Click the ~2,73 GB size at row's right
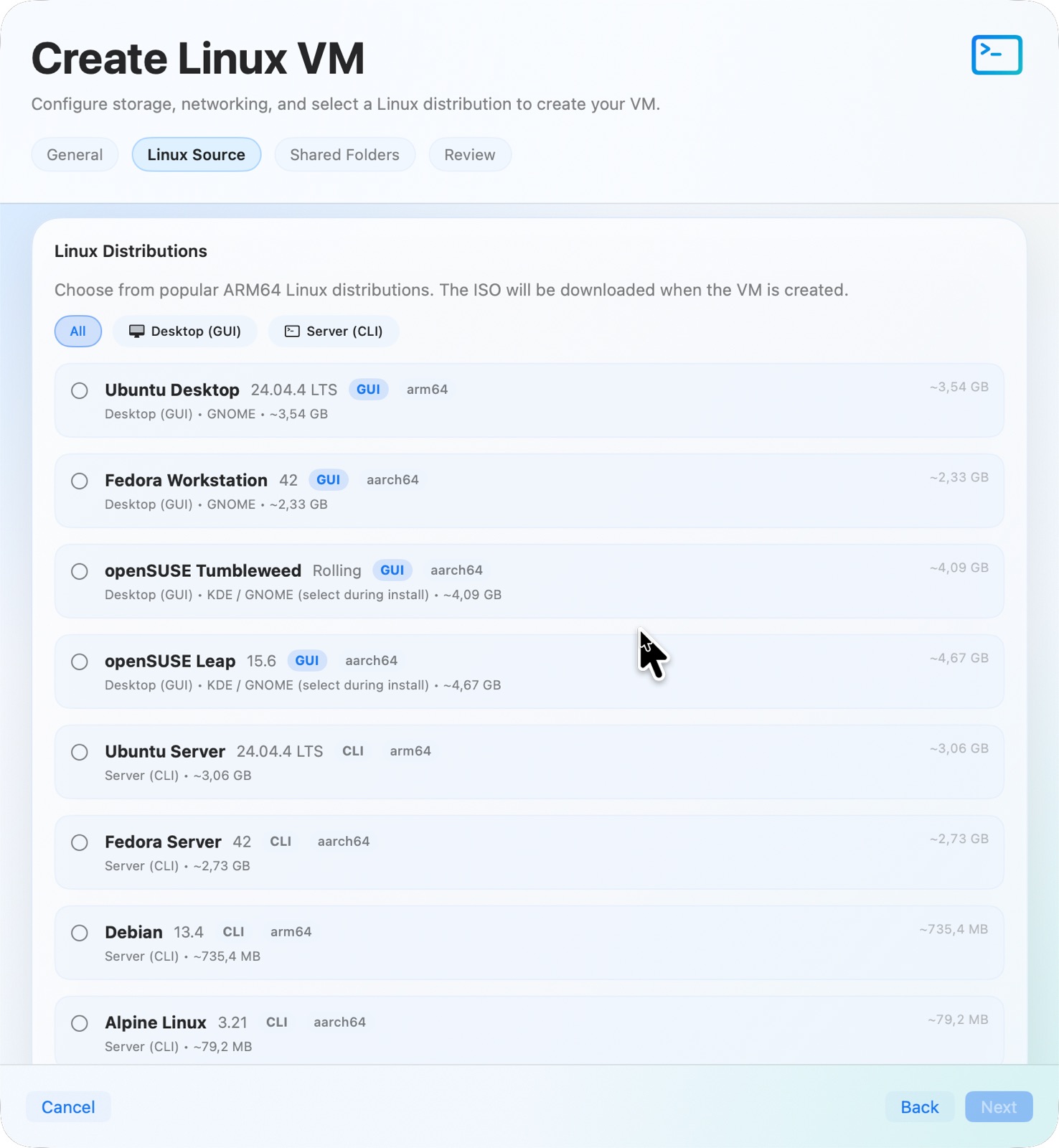 tap(959, 839)
